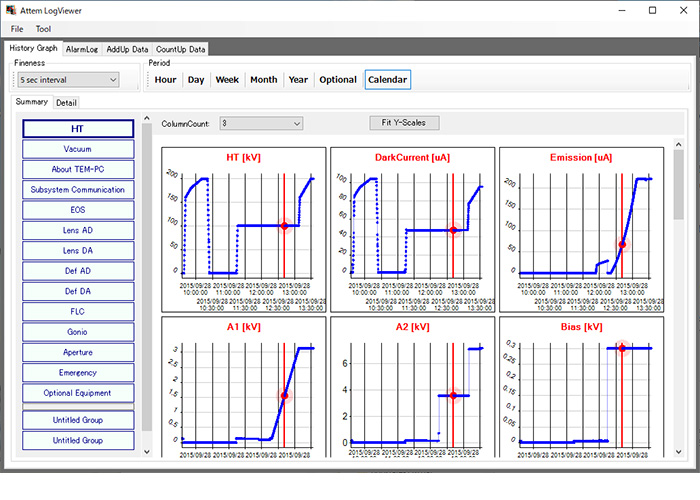Click the red cursor marker on DarkCurrent graph
This screenshot has height=500, width=700.
453,230
